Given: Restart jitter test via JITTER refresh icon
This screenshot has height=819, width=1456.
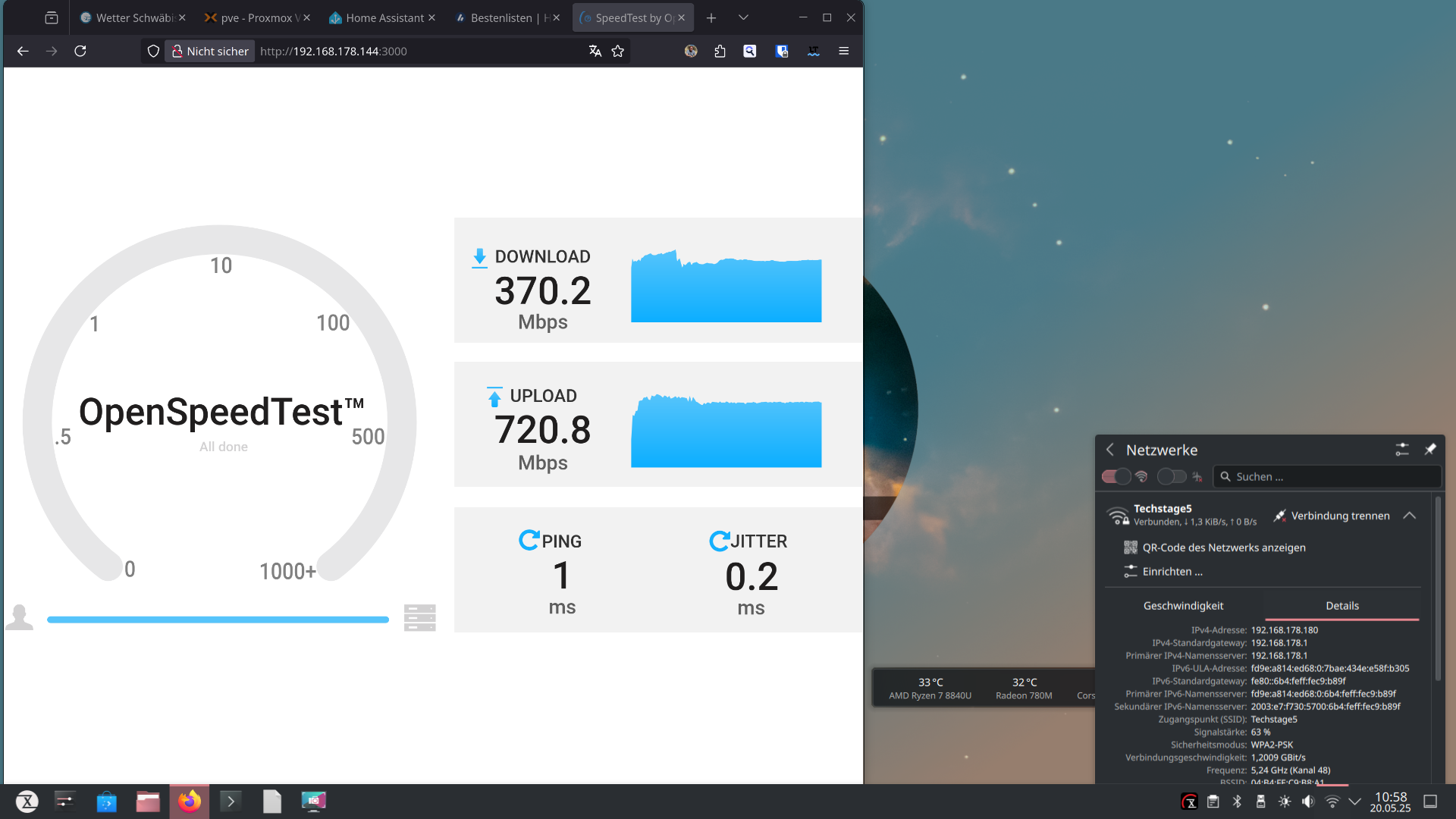Looking at the screenshot, I should tap(719, 541).
